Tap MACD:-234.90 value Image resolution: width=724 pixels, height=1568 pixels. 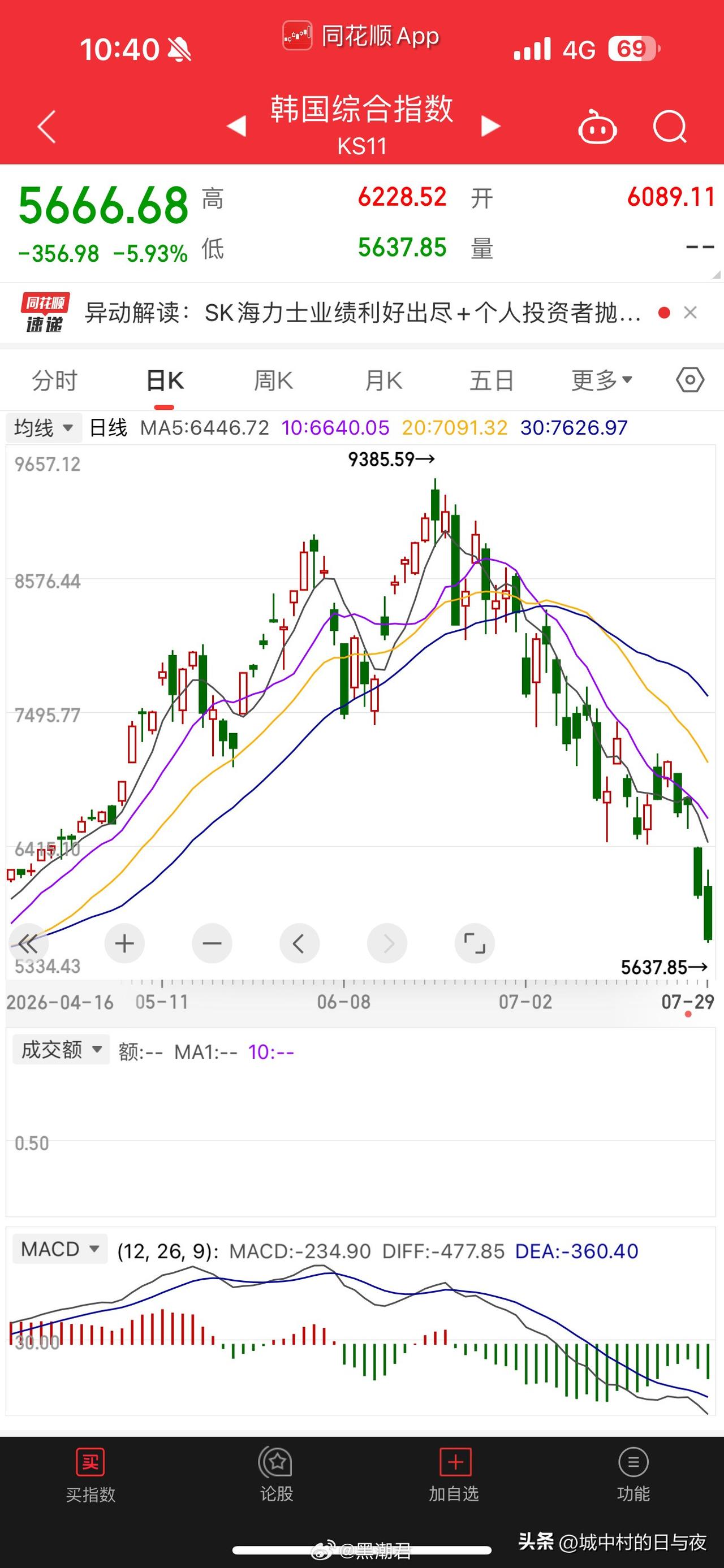point(300,1251)
